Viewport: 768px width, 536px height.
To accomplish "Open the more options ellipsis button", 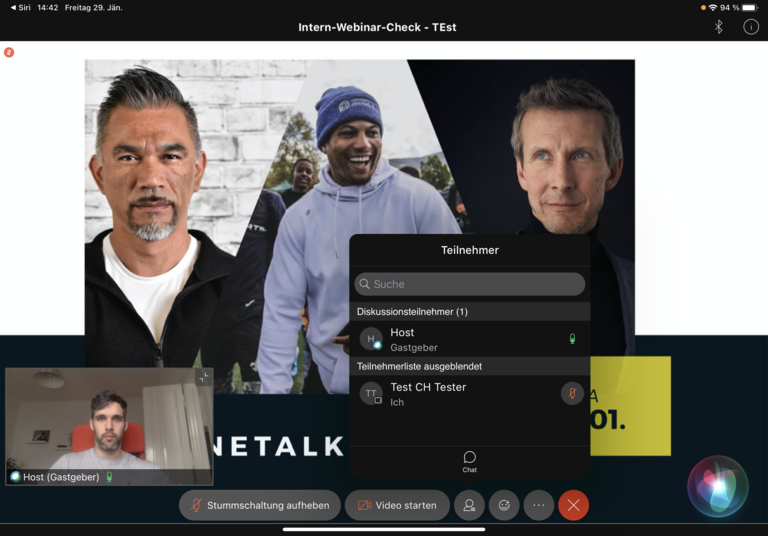I will coord(539,505).
